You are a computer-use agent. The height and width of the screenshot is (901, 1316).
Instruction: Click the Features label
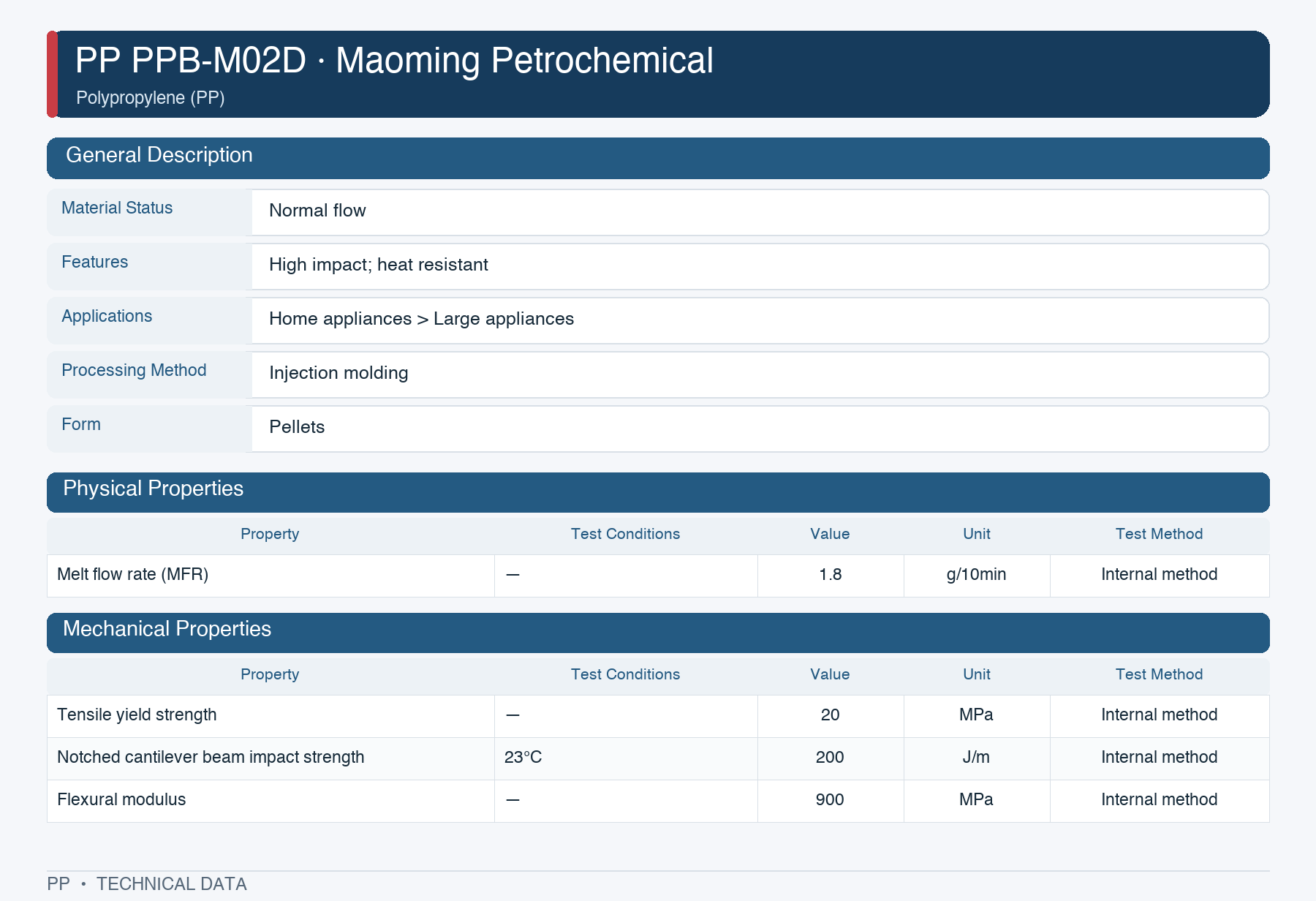pos(94,262)
